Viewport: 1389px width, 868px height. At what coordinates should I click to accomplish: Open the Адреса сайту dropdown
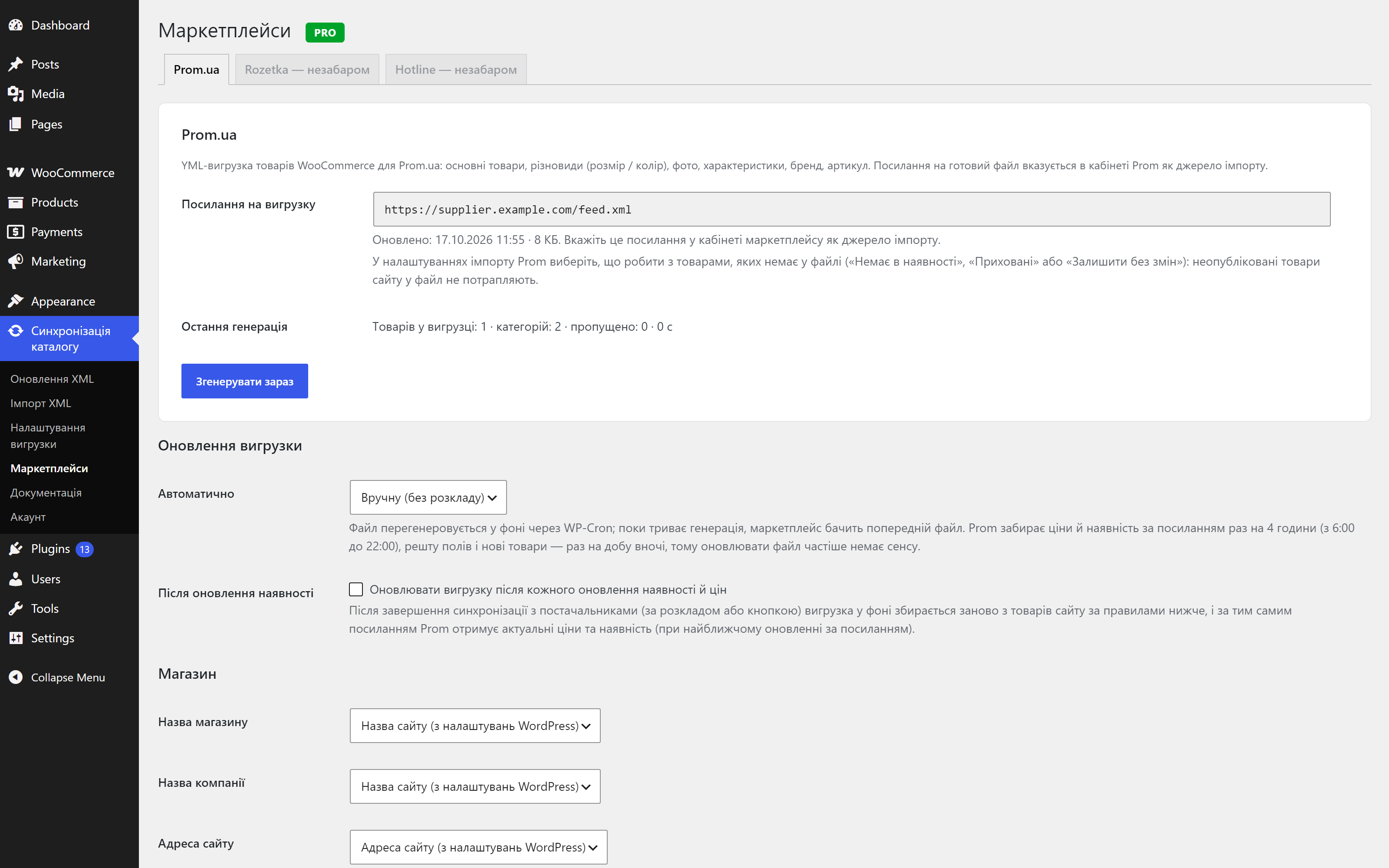(x=479, y=847)
